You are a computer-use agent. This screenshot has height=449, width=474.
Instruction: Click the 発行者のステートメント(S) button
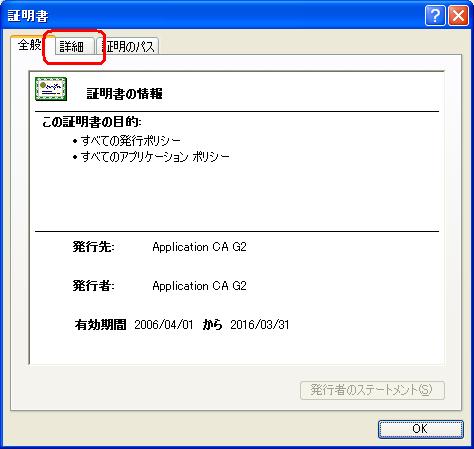click(x=372, y=390)
